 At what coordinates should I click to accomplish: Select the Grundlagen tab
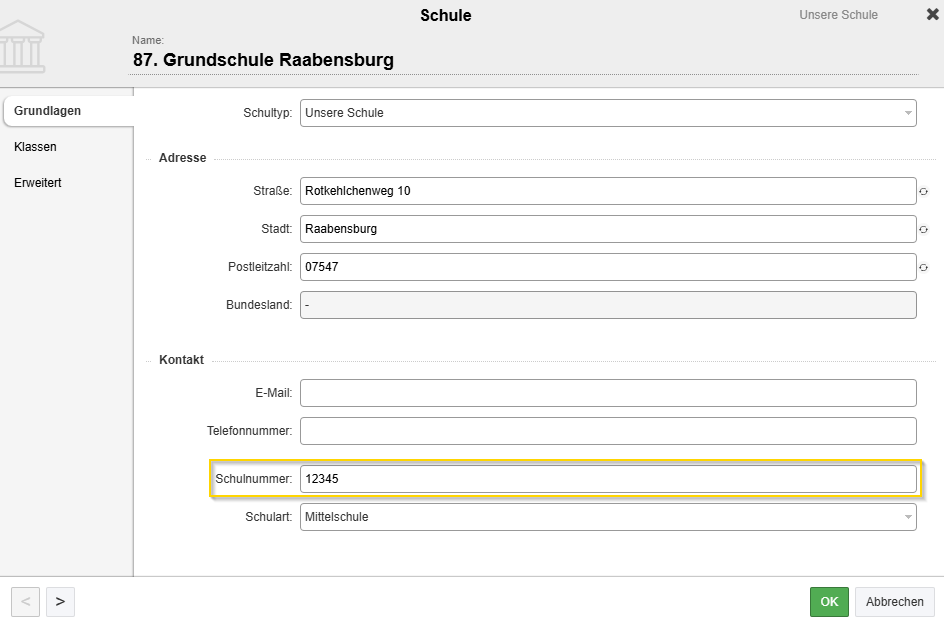pos(48,111)
